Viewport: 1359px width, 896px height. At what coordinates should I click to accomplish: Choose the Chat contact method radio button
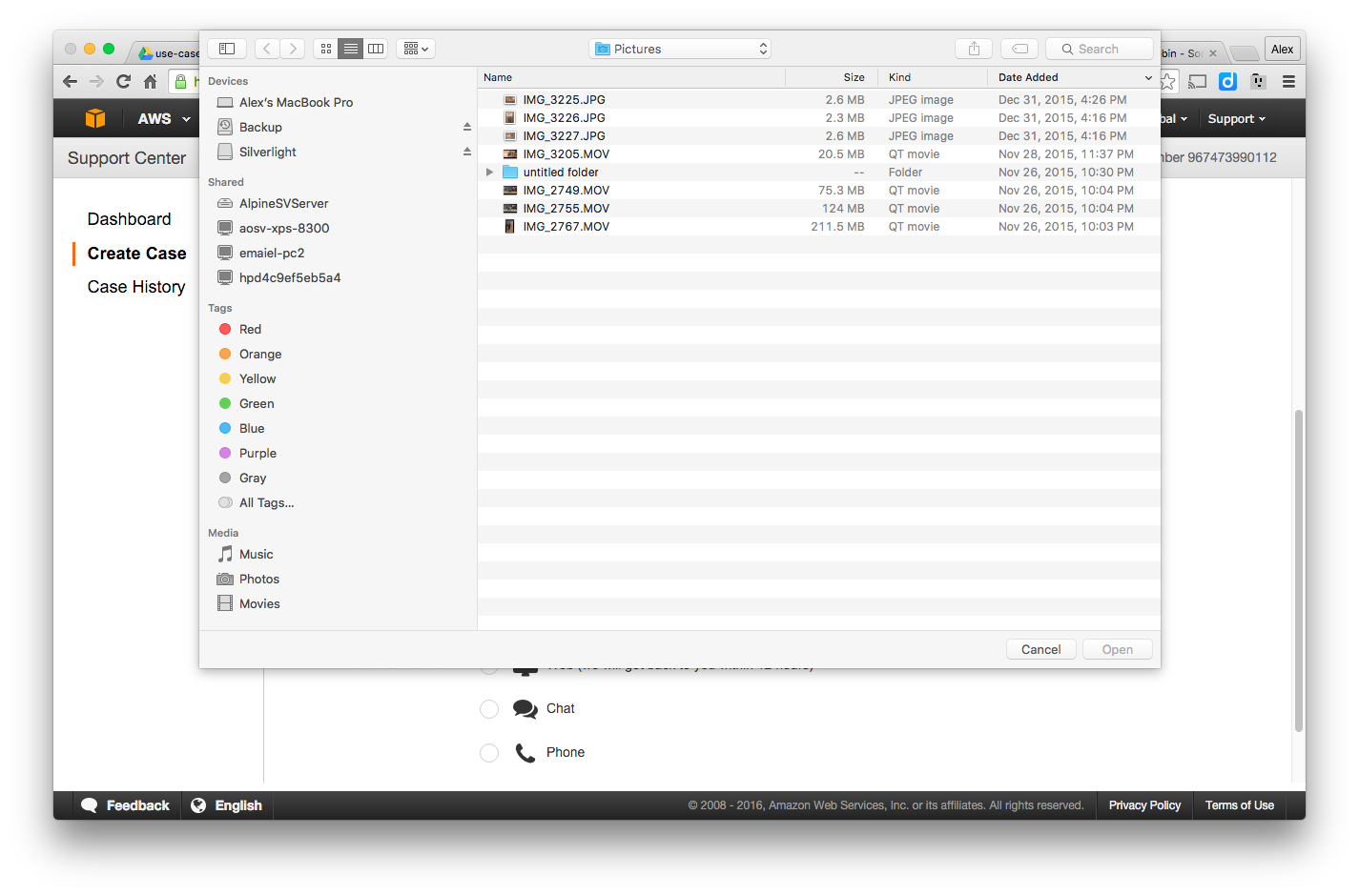pyautogui.click(x=489, y=708)
